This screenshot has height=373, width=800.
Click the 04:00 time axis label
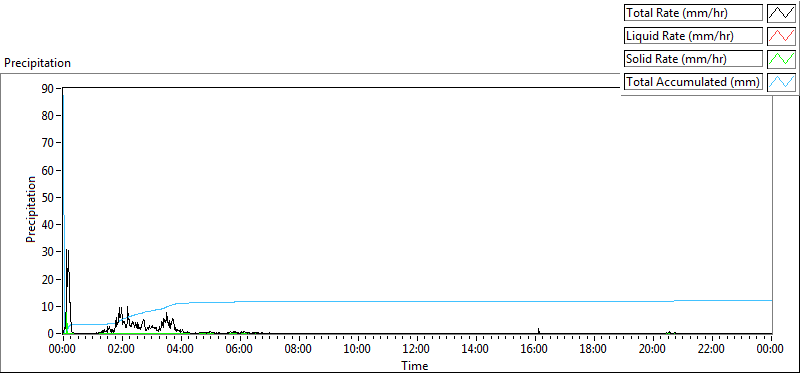[x=181, y=349]
